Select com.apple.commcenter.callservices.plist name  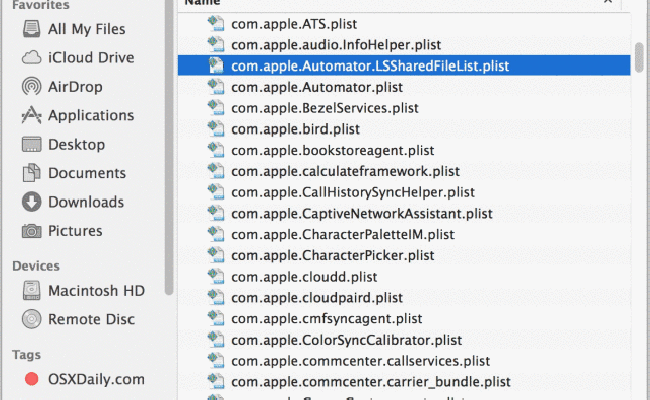pos(361,361)
